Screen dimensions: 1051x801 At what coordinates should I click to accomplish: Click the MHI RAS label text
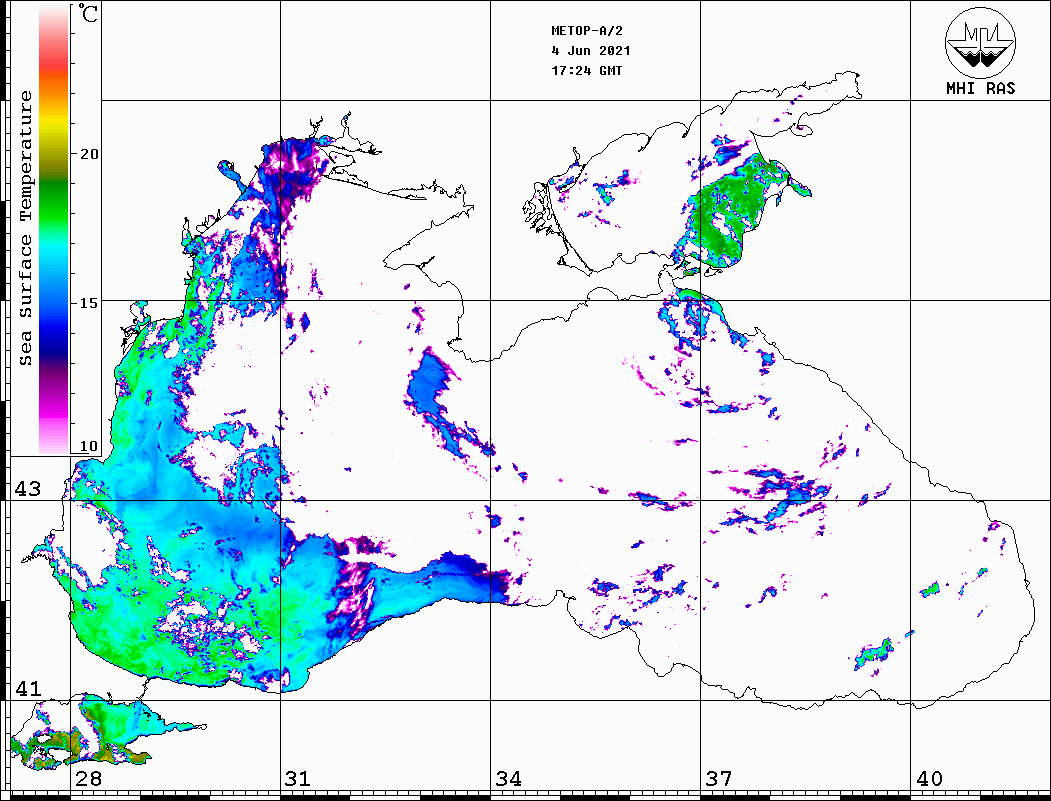[981, 88]
